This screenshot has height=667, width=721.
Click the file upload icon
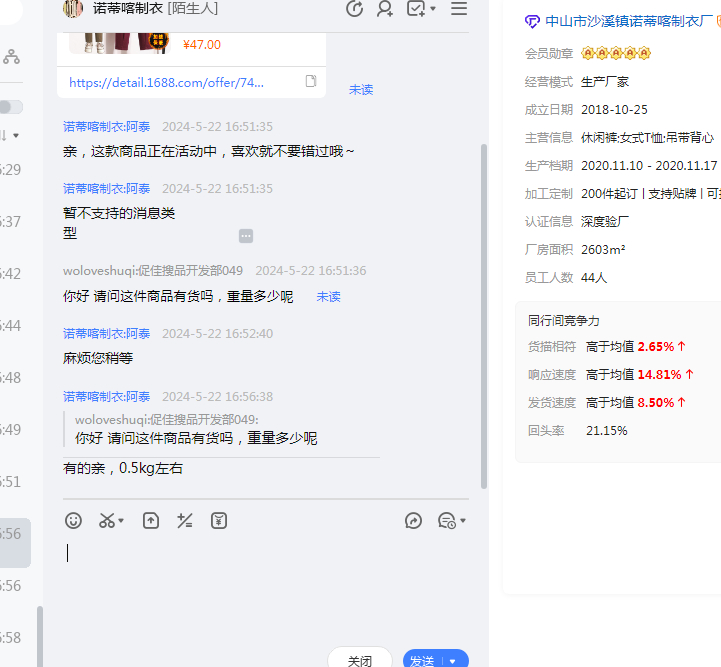coord(151,521)
